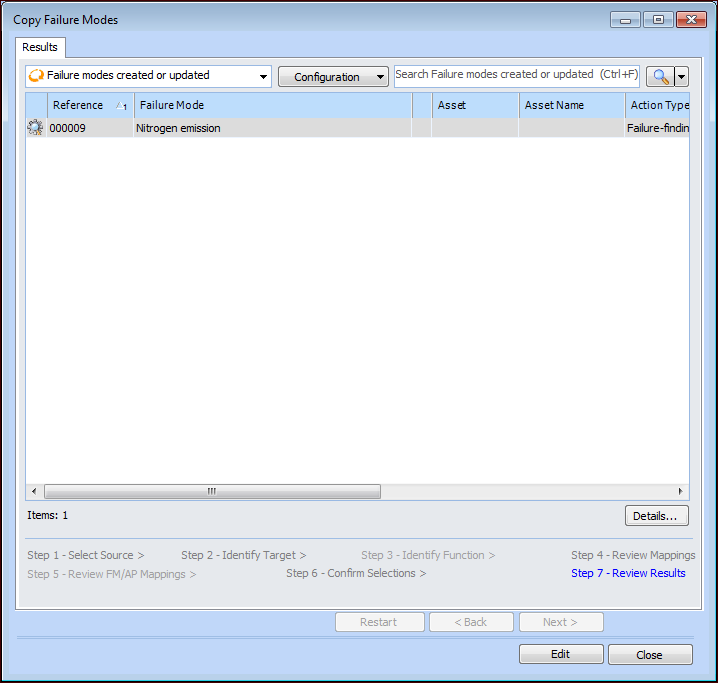Select the '000009' reference cell
Image resolution: width=718 pixels, height=683 pixels.
(x=90, y=128)
